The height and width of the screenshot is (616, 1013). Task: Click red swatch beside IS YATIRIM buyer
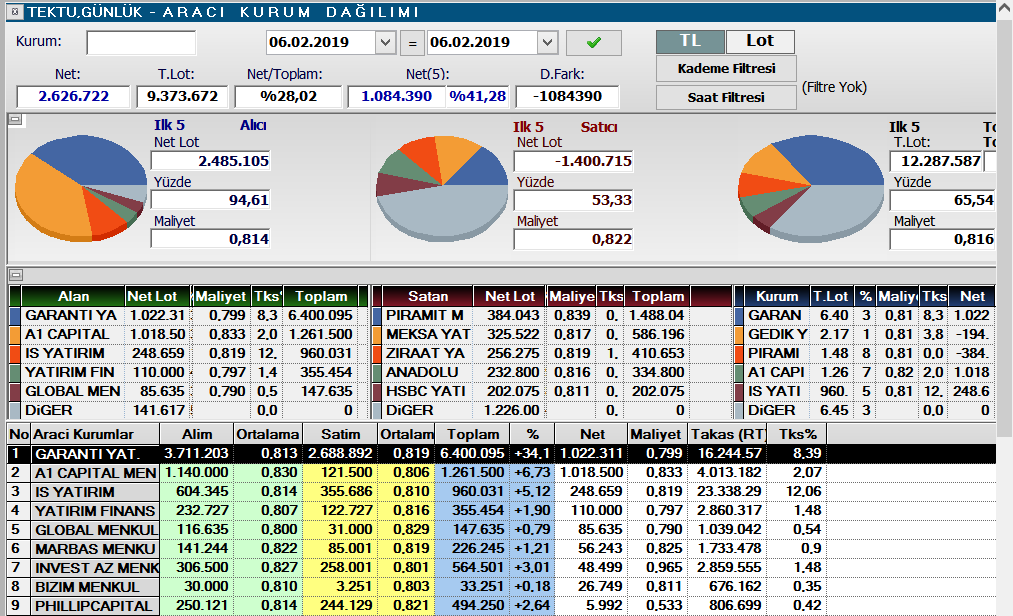(16, 354)
